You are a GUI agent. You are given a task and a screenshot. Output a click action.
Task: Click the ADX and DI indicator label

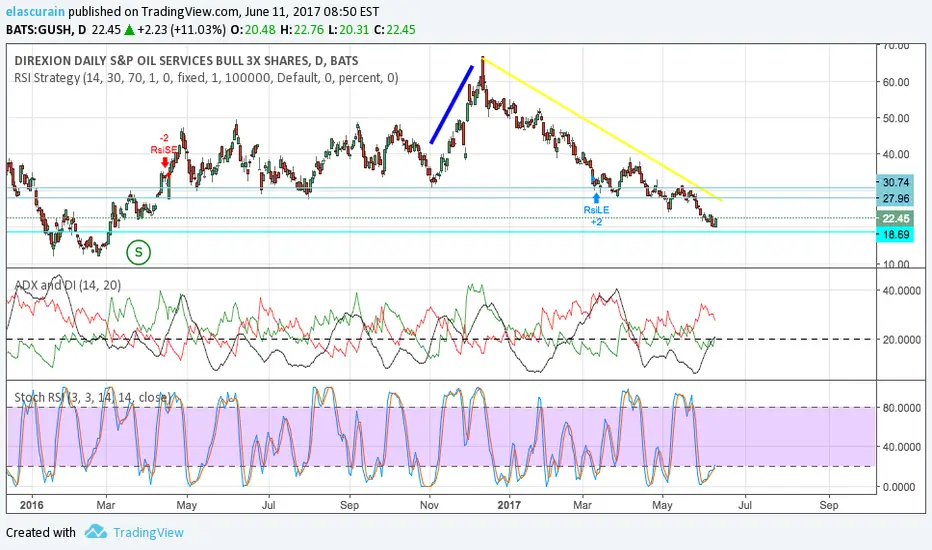68,285
